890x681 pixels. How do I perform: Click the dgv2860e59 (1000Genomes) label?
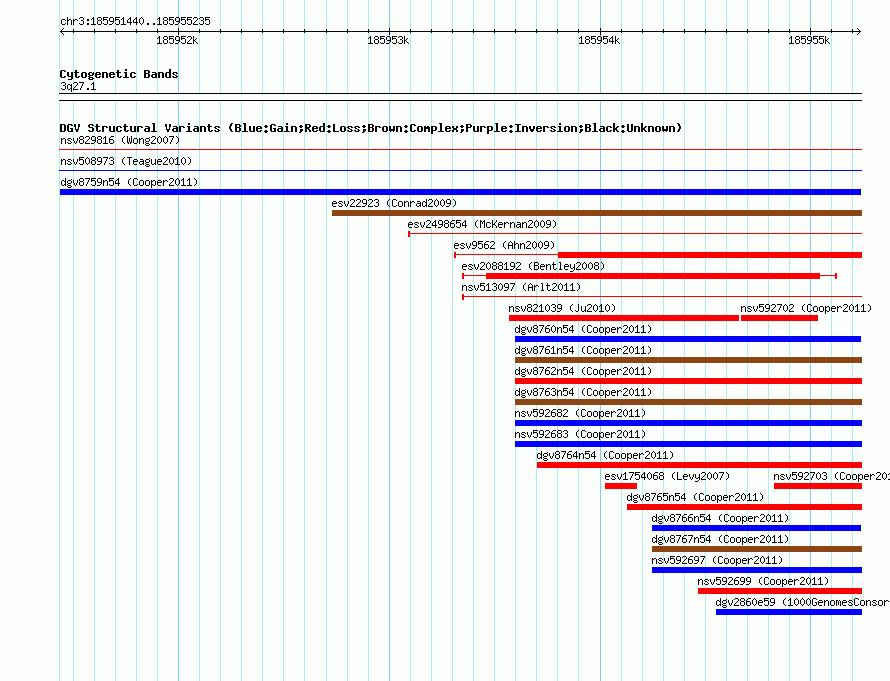[802, 602]
